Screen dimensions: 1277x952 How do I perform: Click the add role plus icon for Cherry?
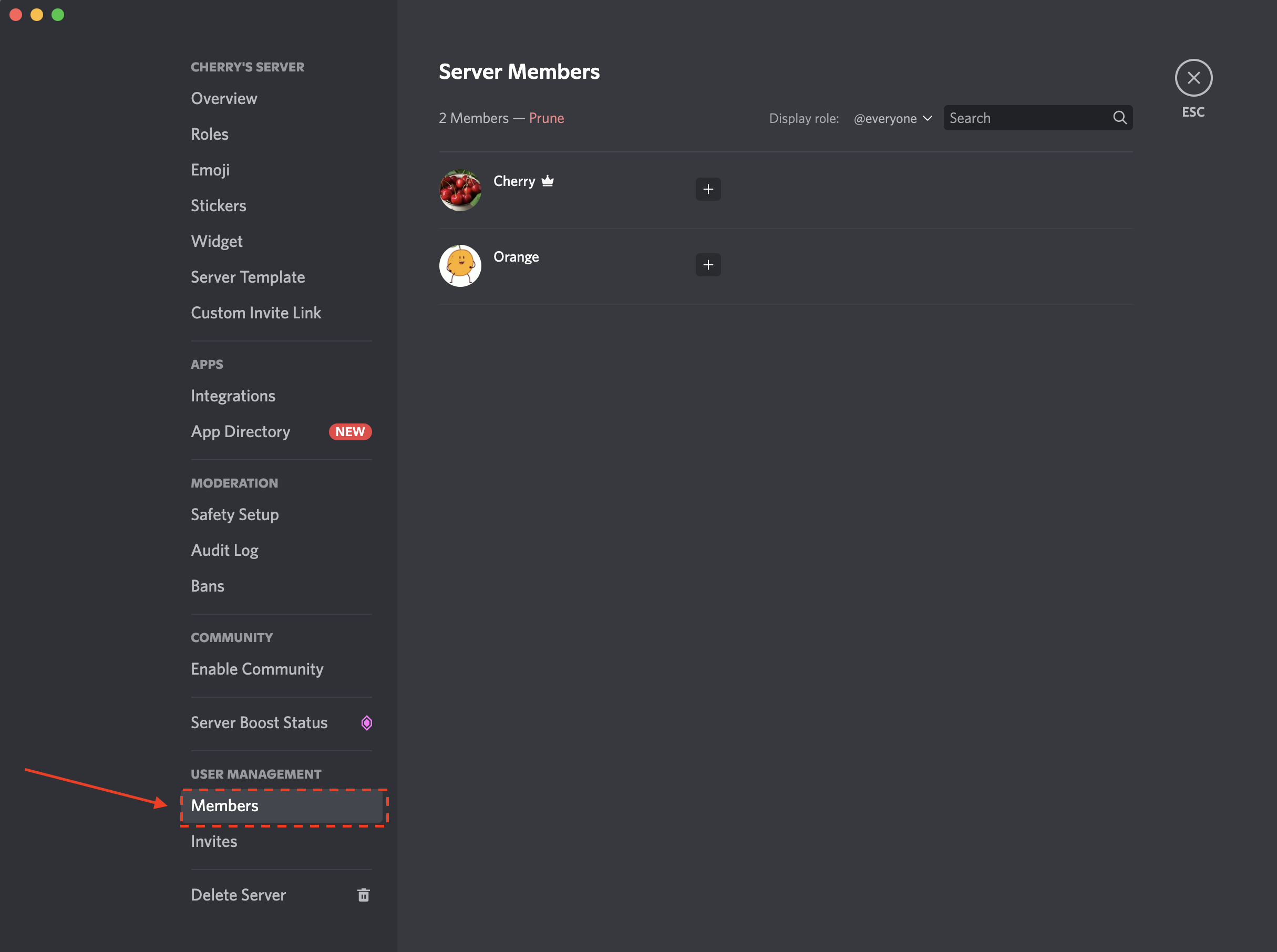click(708, 188)
